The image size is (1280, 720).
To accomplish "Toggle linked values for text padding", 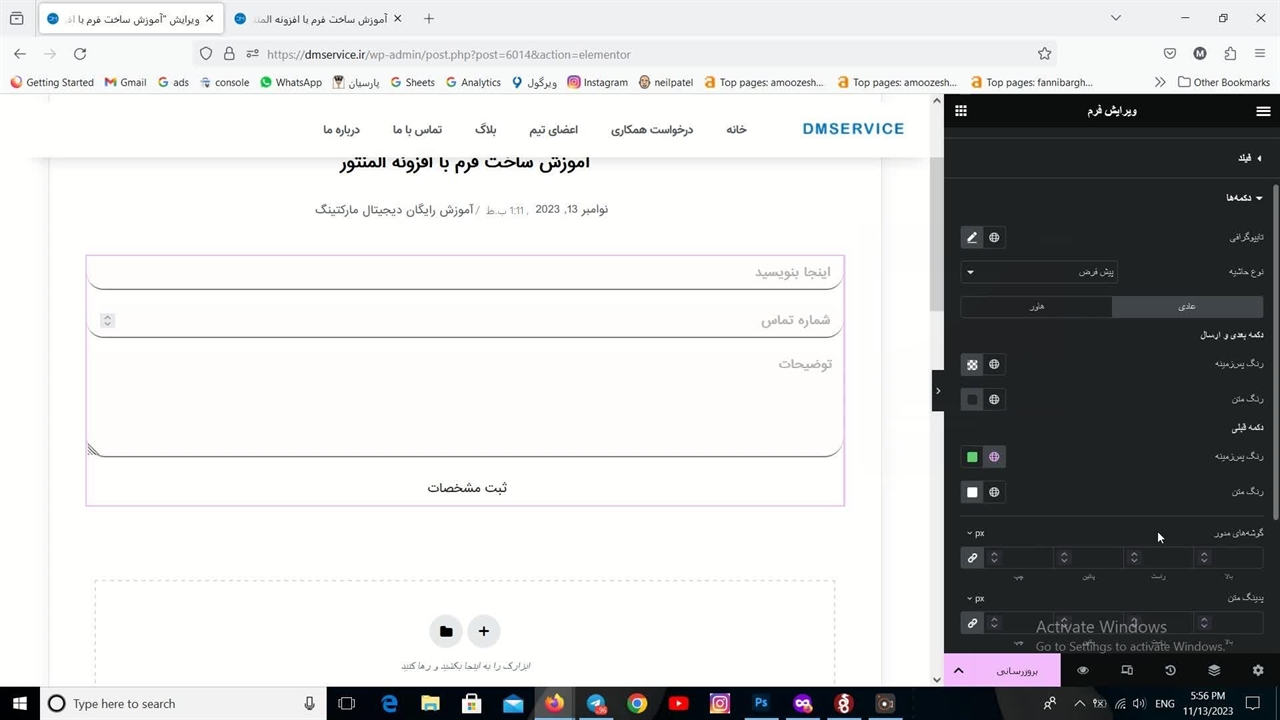I will coord(972,623).
